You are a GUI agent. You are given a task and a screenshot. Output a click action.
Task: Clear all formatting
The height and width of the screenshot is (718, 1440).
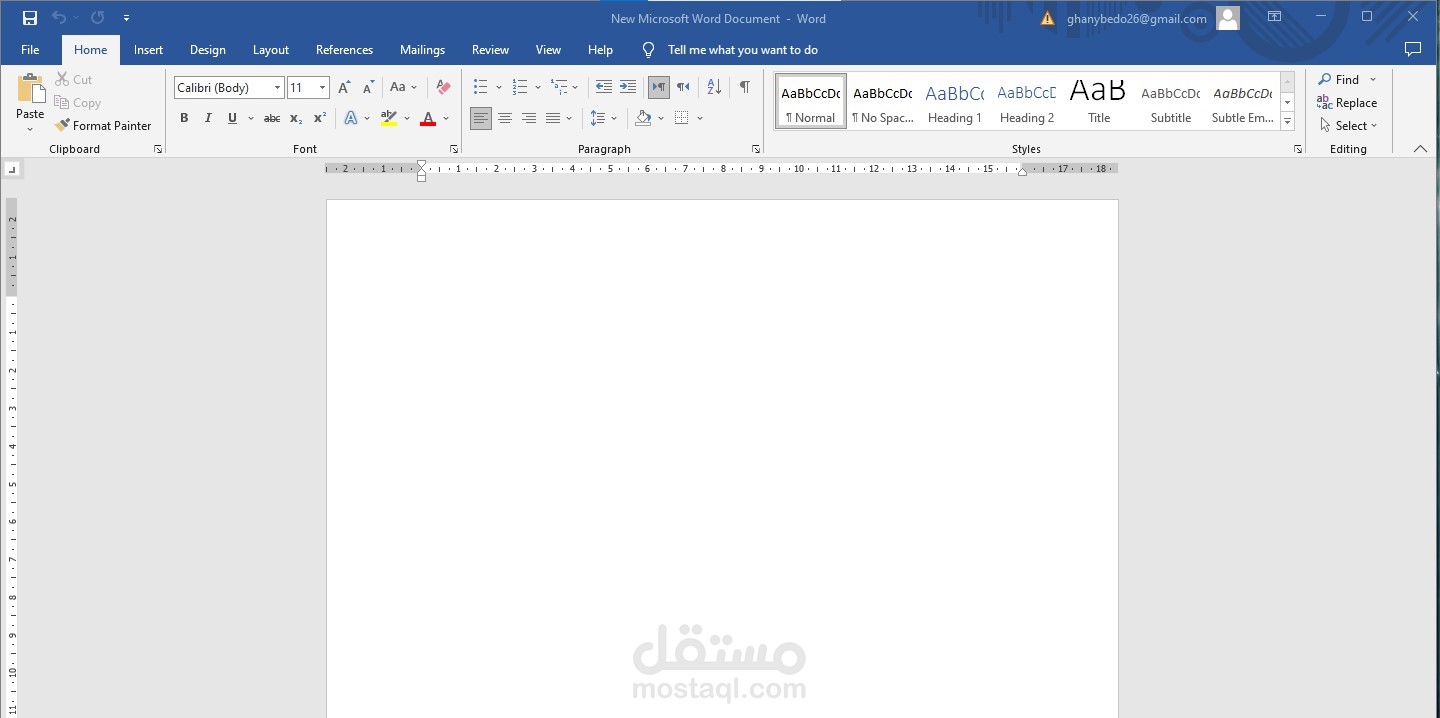(443, 87)
